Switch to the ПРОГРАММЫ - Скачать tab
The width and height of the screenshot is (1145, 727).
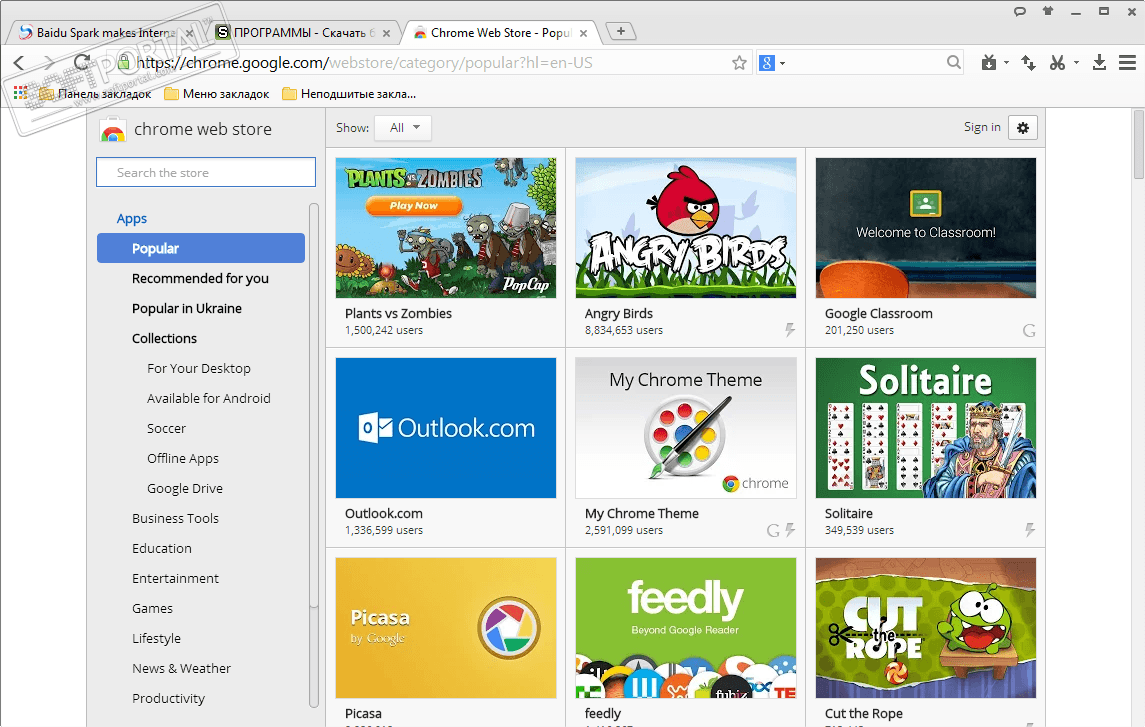[x=302, y=33]
